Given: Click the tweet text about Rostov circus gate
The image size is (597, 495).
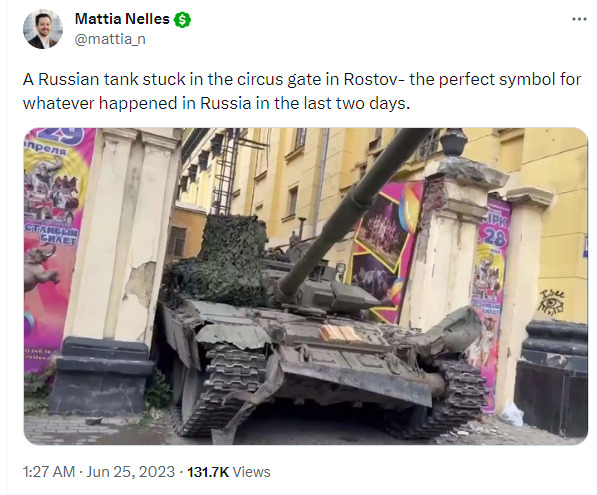Looking at the screenshot, I should [x=302, y=91].
